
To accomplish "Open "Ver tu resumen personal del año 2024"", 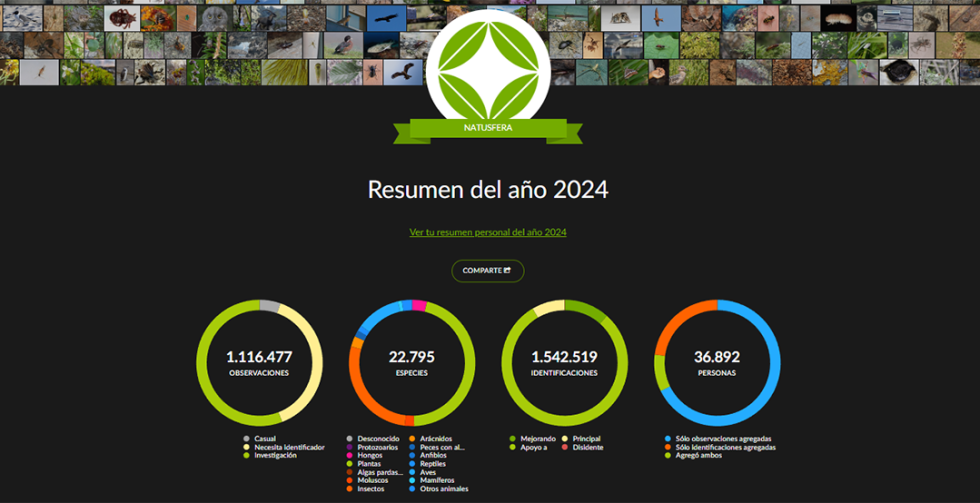I will (x=488, y=232).
